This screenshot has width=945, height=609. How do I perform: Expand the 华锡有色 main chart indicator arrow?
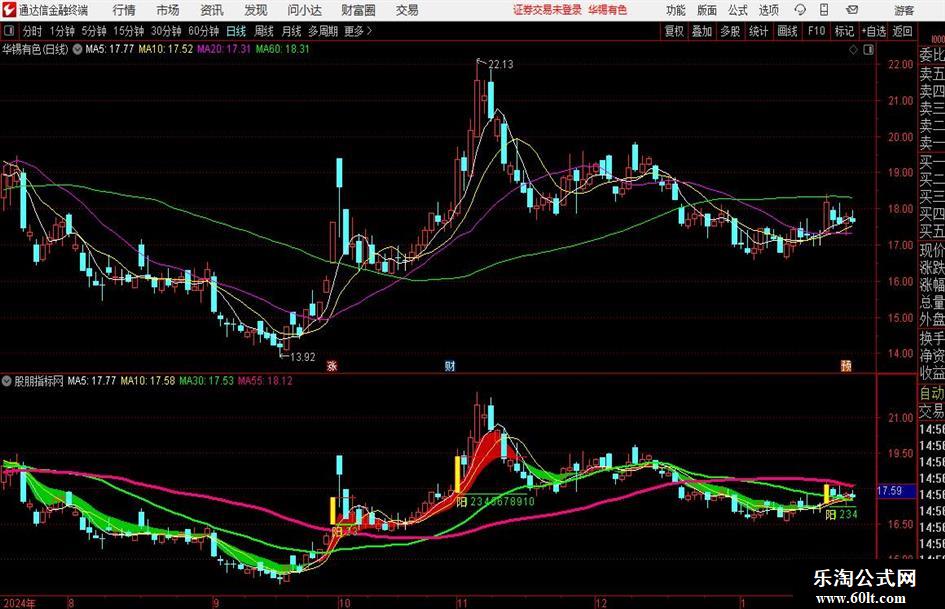click(x=78, y=49)
